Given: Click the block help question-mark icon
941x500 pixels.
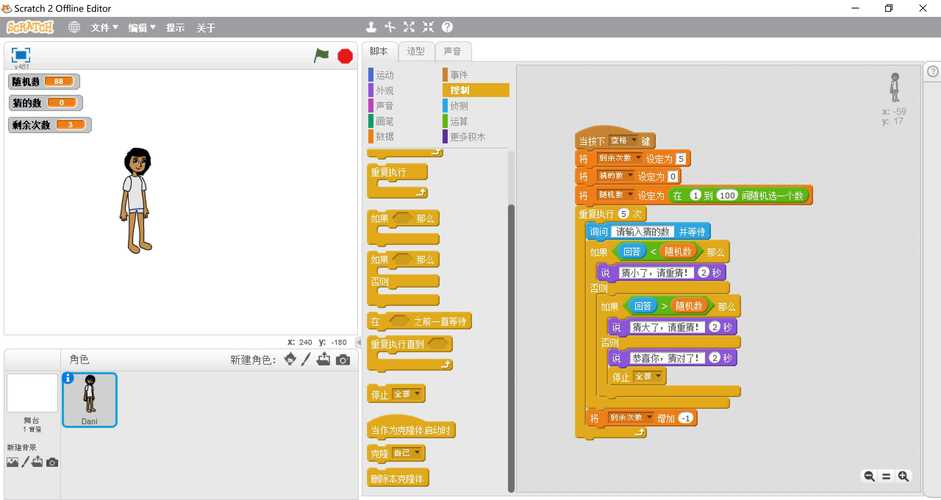Looking at the screenshot, I should (x=447, y=27).
